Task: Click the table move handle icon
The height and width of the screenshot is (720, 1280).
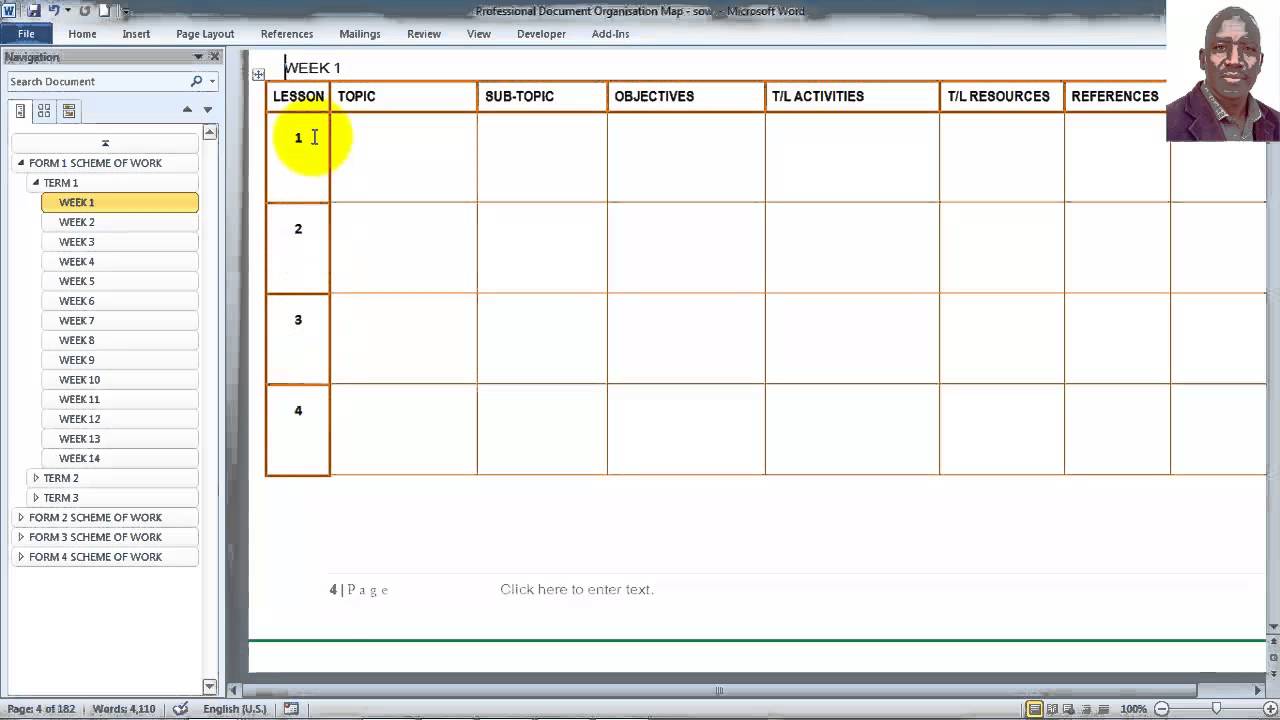Action: (258, 74)
